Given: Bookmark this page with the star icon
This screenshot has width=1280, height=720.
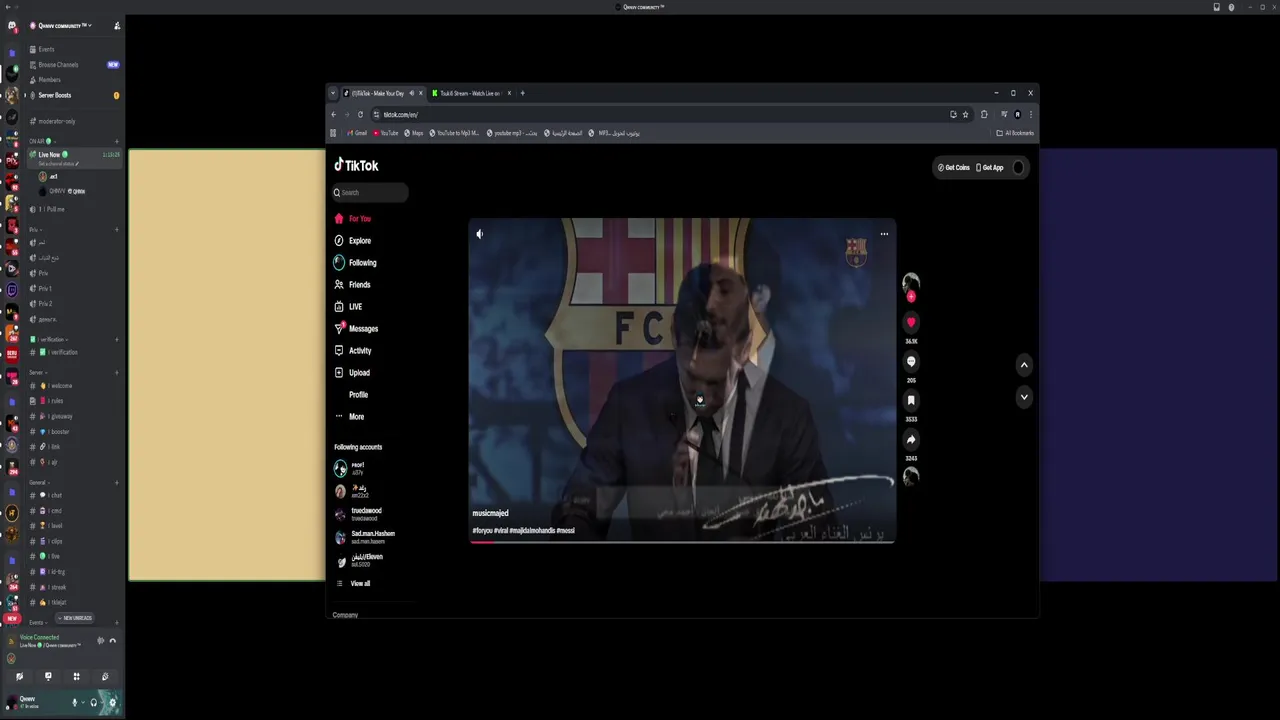Looking at the screenshot, I should click(x=965, y=114).
